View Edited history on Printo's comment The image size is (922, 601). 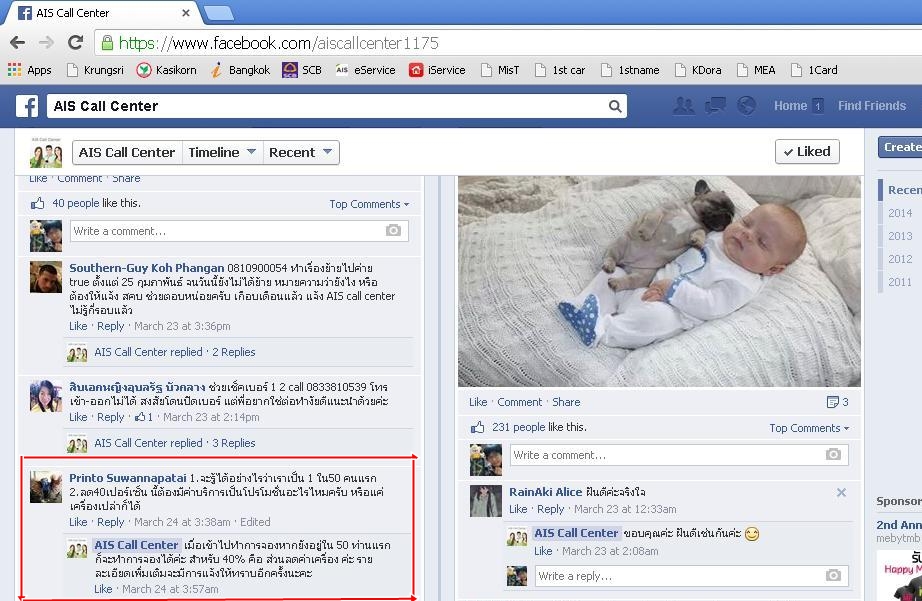(255, 522)
